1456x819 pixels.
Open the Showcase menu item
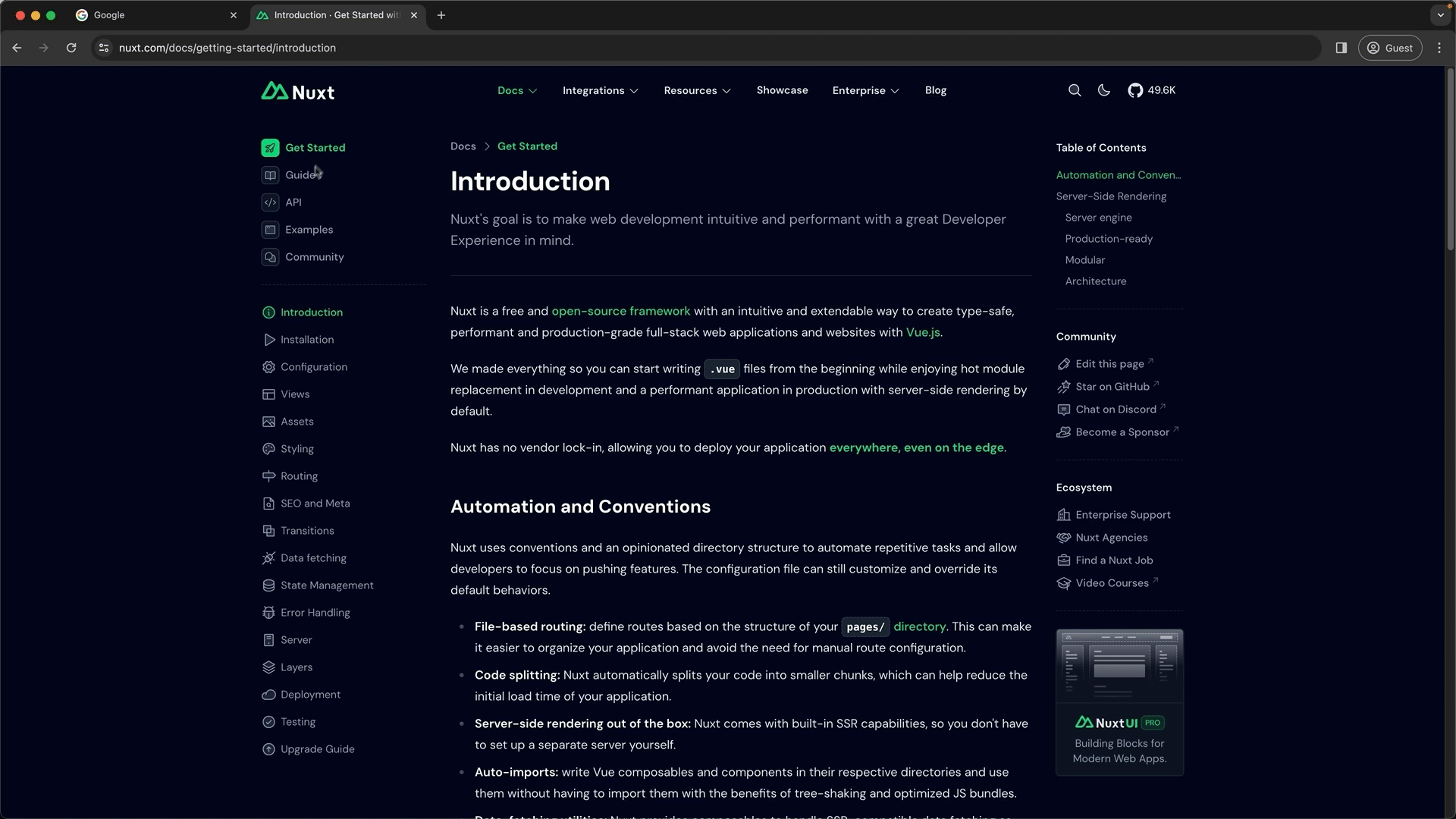(x=783, y=90)
